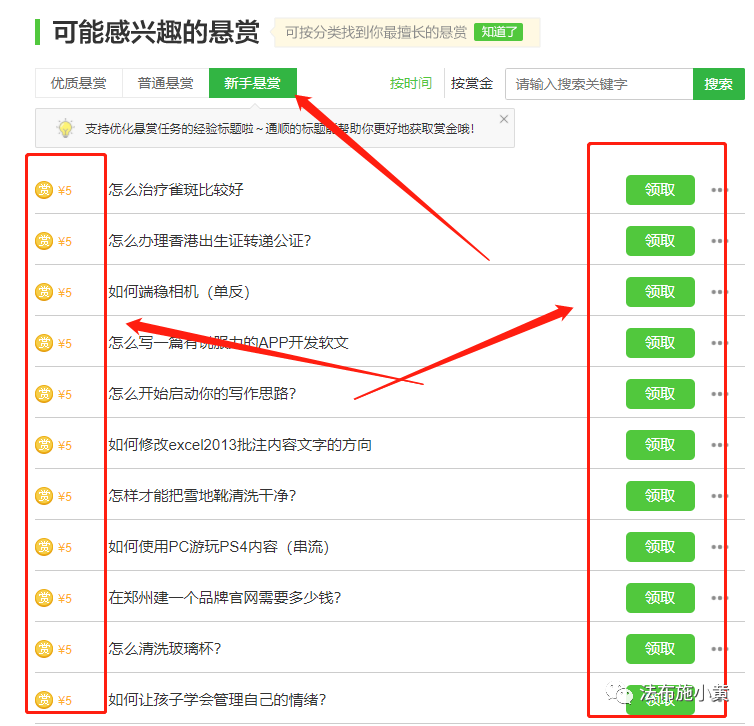Switch to the 优质悬赏 tab
The width and height of the screenshot is (754, 726).
tap(79, 84)
